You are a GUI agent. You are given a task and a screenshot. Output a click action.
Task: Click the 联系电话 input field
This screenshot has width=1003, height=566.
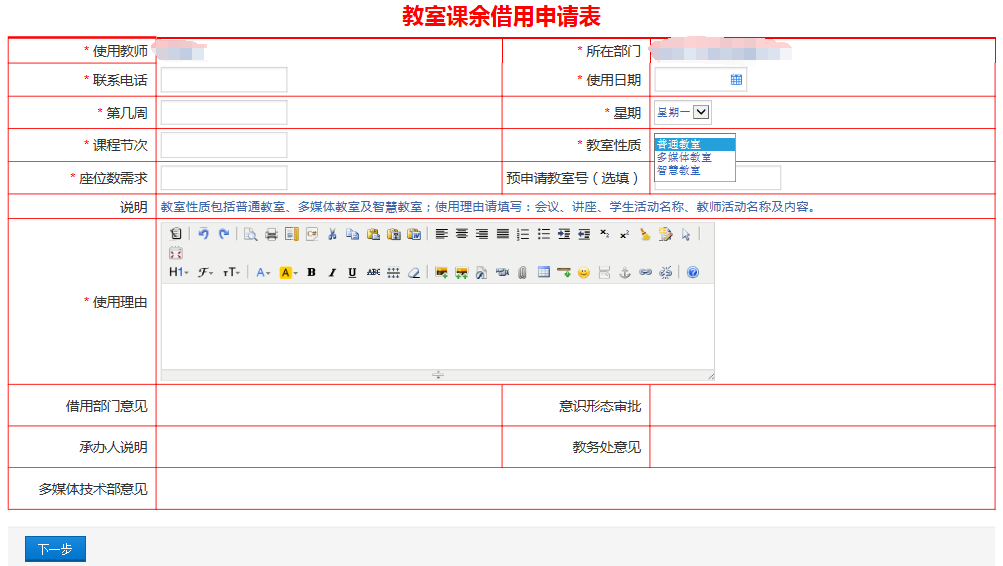click(x=224, y=80)
